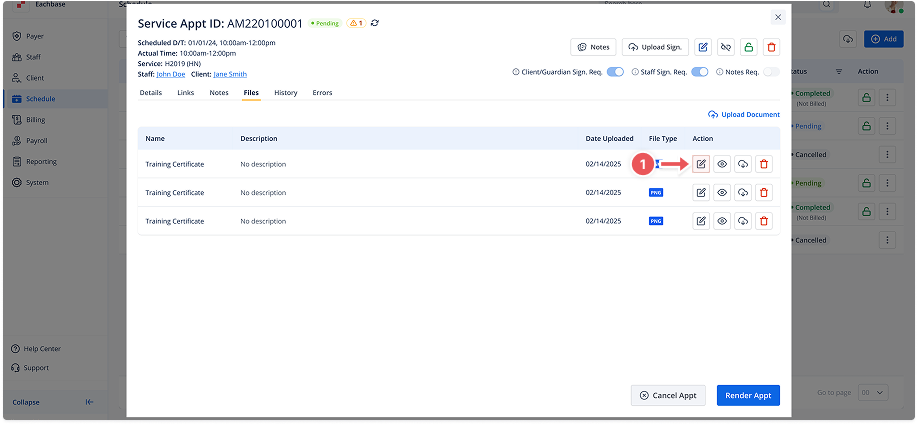Click the orange warning badge showing 1

(x=357, y=23)
